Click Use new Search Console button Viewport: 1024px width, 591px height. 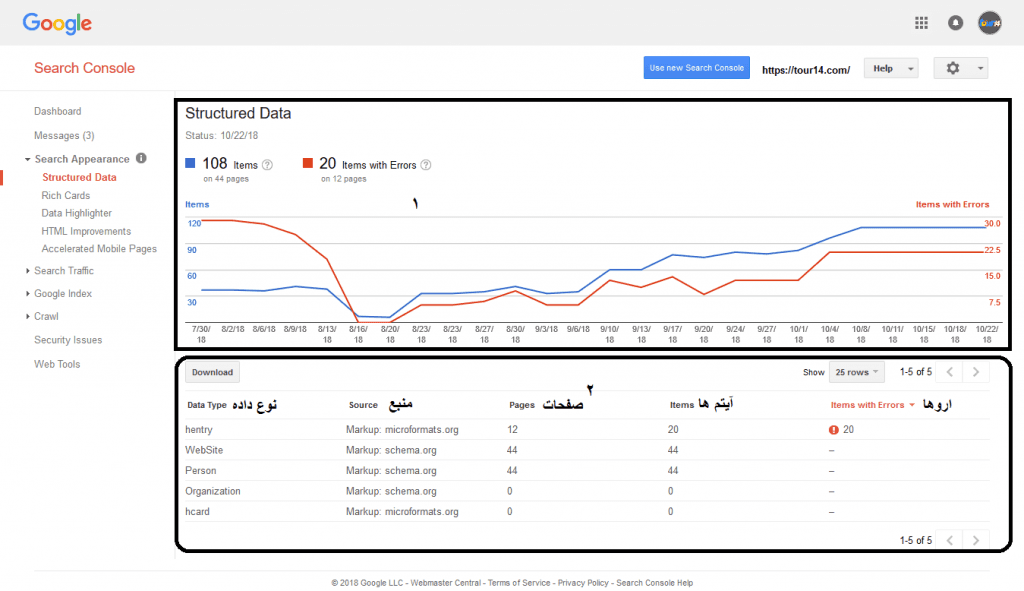click(696, 68)
